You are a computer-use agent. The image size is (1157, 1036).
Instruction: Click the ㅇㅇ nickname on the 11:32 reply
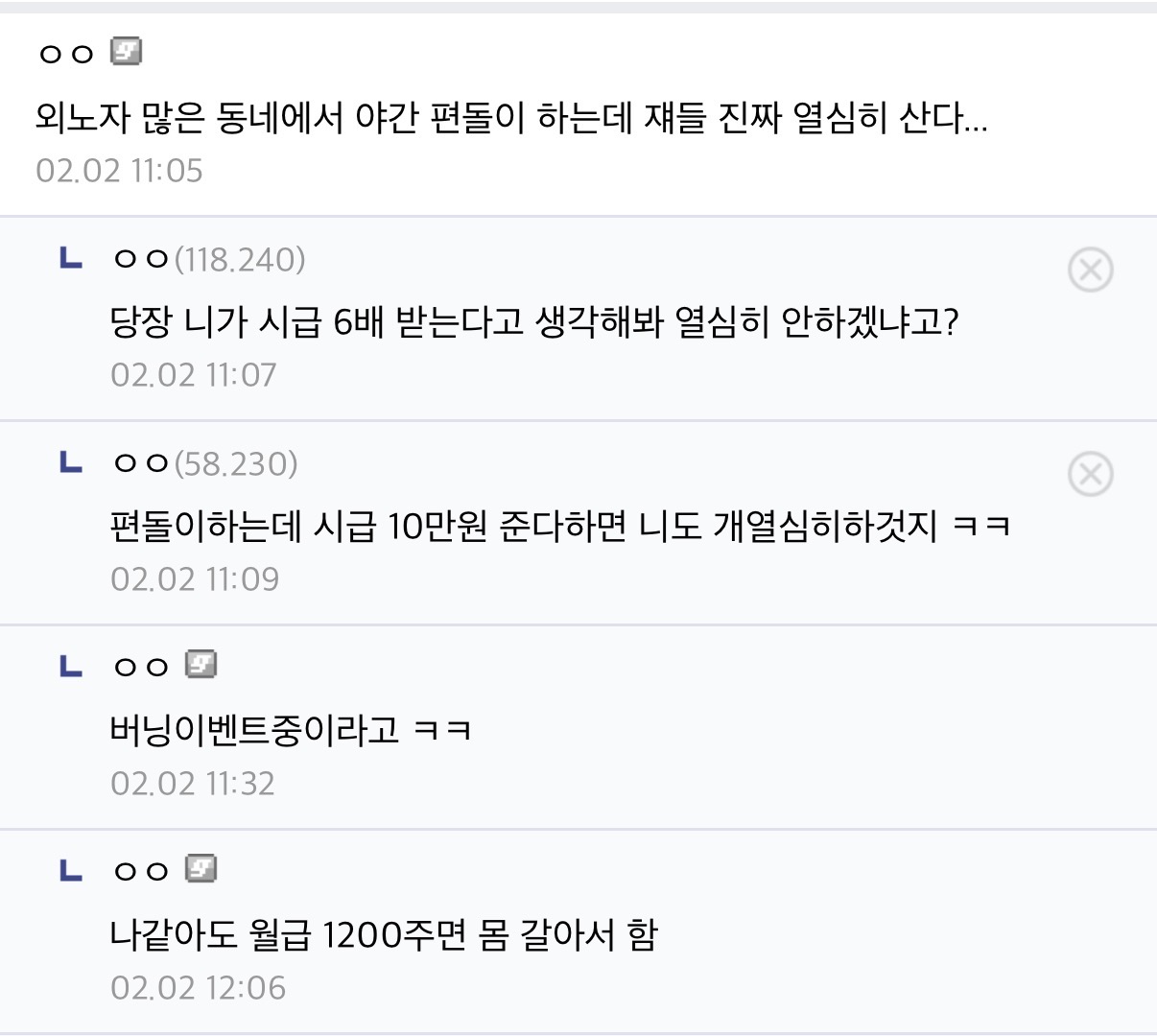click(141, 667)
